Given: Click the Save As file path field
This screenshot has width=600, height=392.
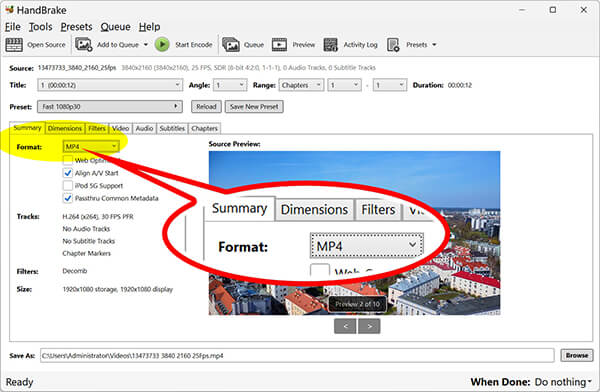Looking at the screenshot, I should click(x=297, y=356).
